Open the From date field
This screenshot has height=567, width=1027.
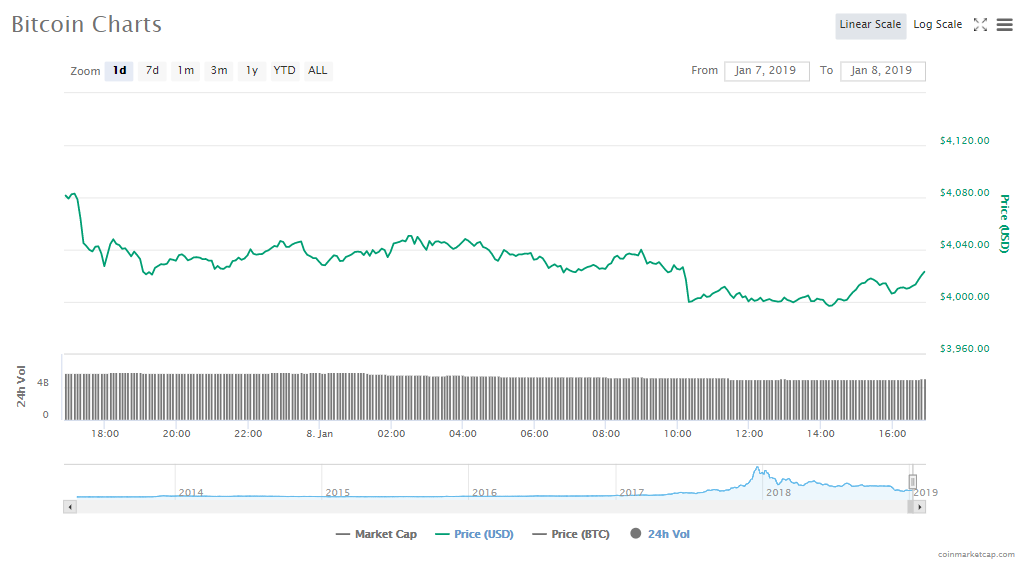tap(766, 71)
